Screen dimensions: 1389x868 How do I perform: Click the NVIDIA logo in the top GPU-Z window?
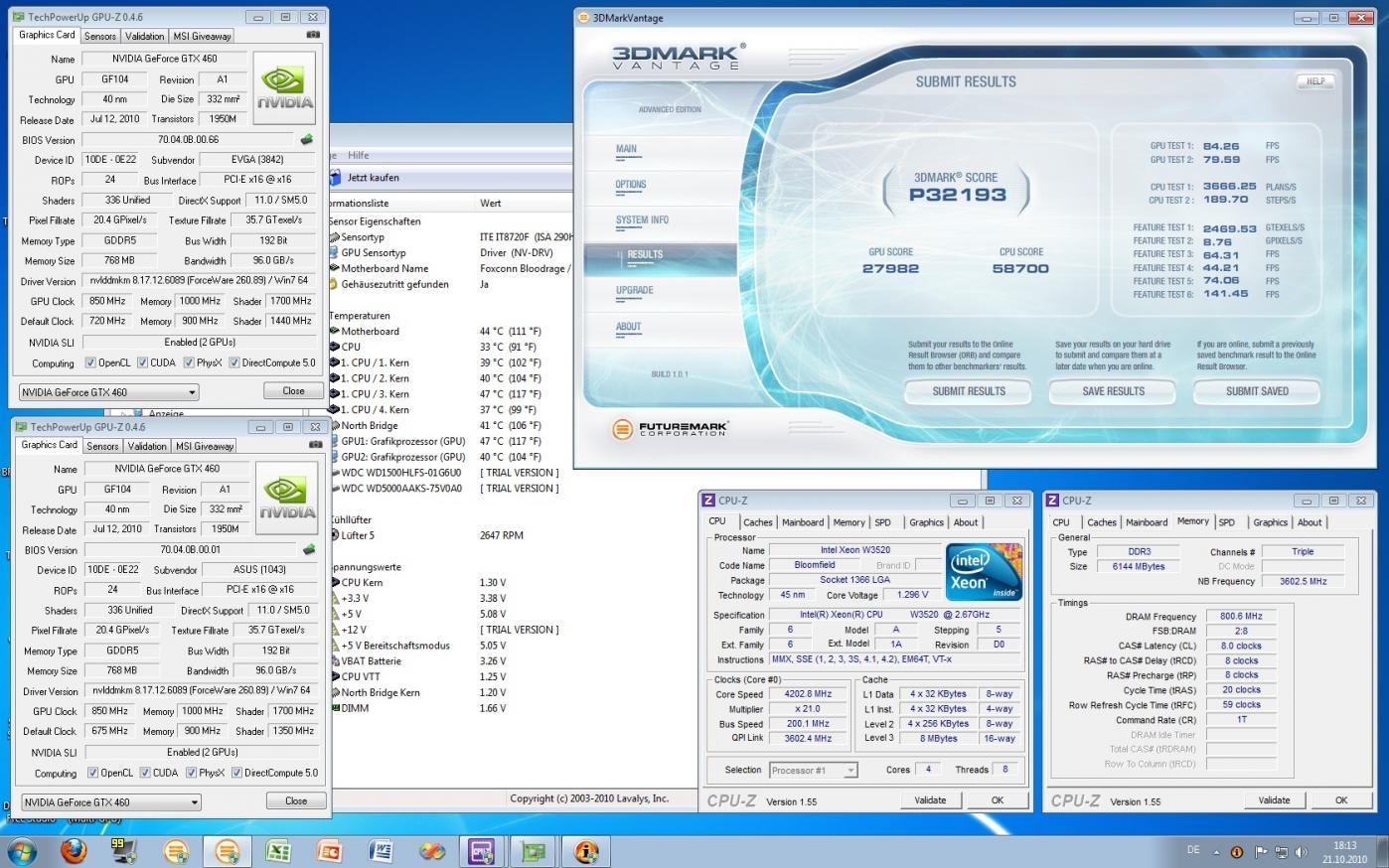pos(285,88)
